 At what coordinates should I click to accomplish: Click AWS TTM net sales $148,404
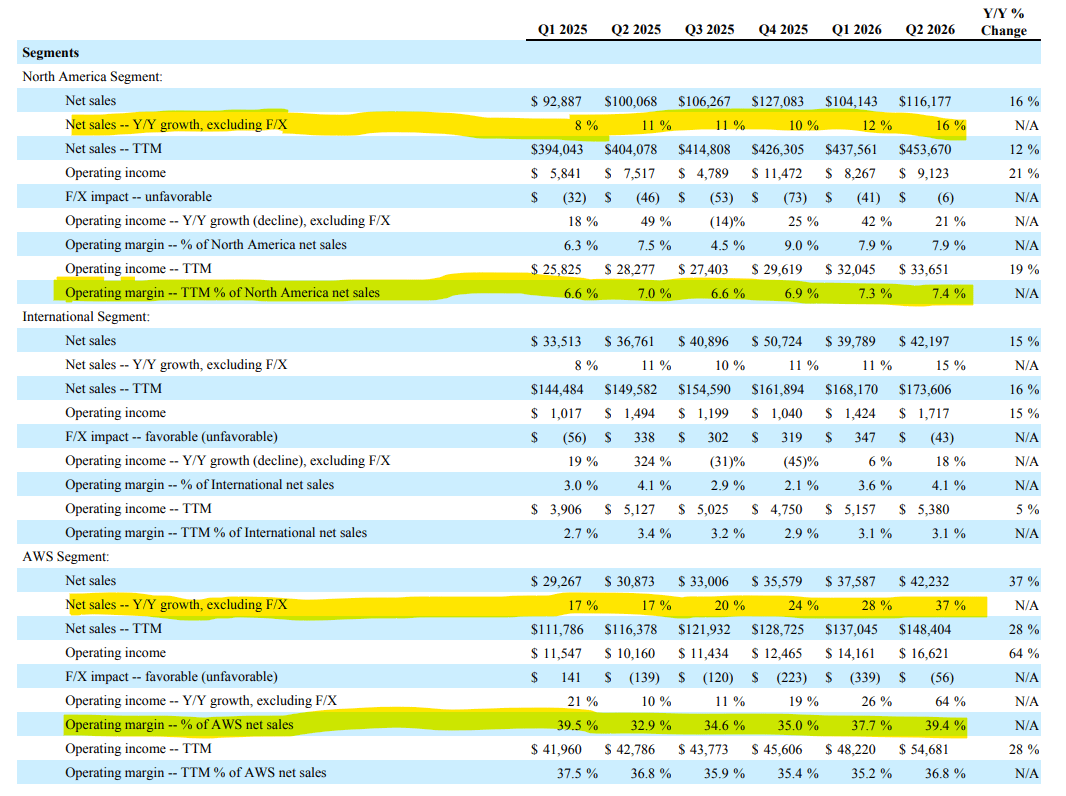[925, 629]
